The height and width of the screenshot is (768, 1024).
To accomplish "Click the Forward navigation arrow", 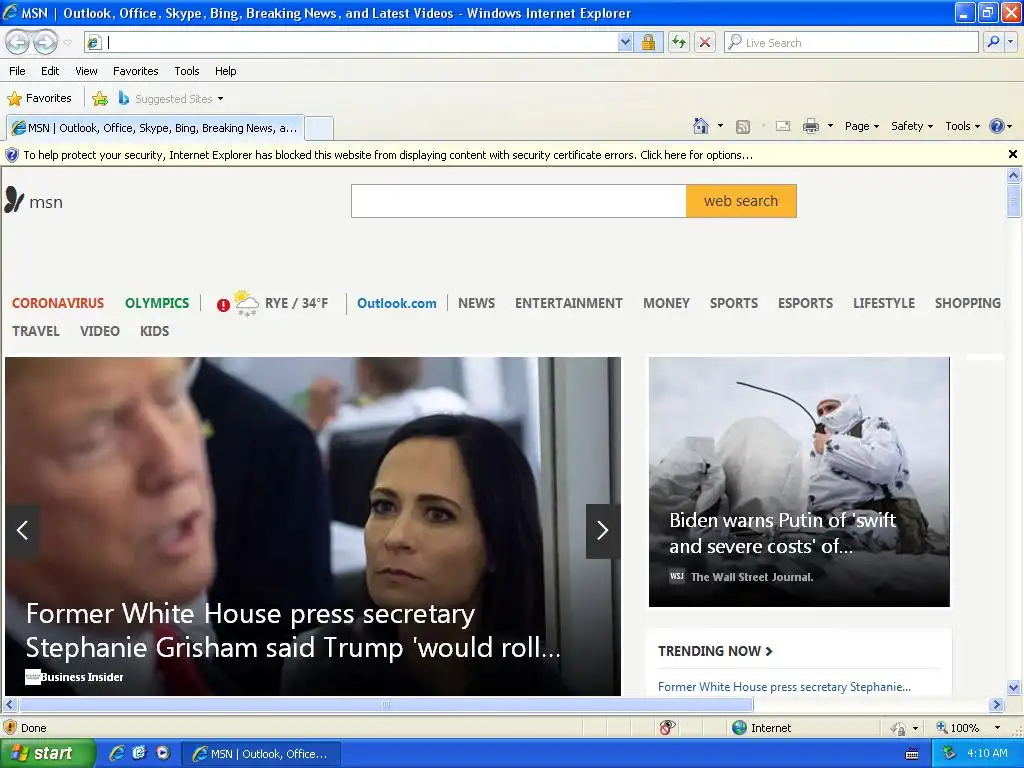I will click(x=45, y=42).
